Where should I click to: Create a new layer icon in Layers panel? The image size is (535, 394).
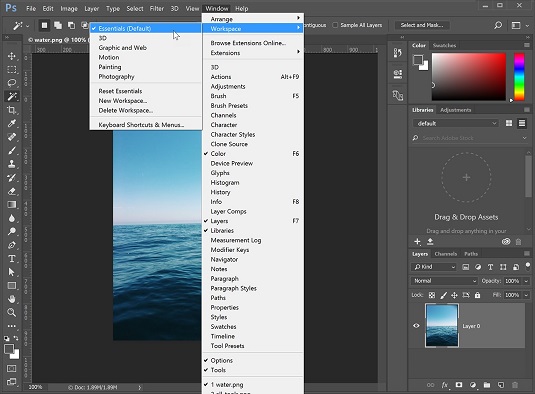pyautogui.click(x=501, y=385)
